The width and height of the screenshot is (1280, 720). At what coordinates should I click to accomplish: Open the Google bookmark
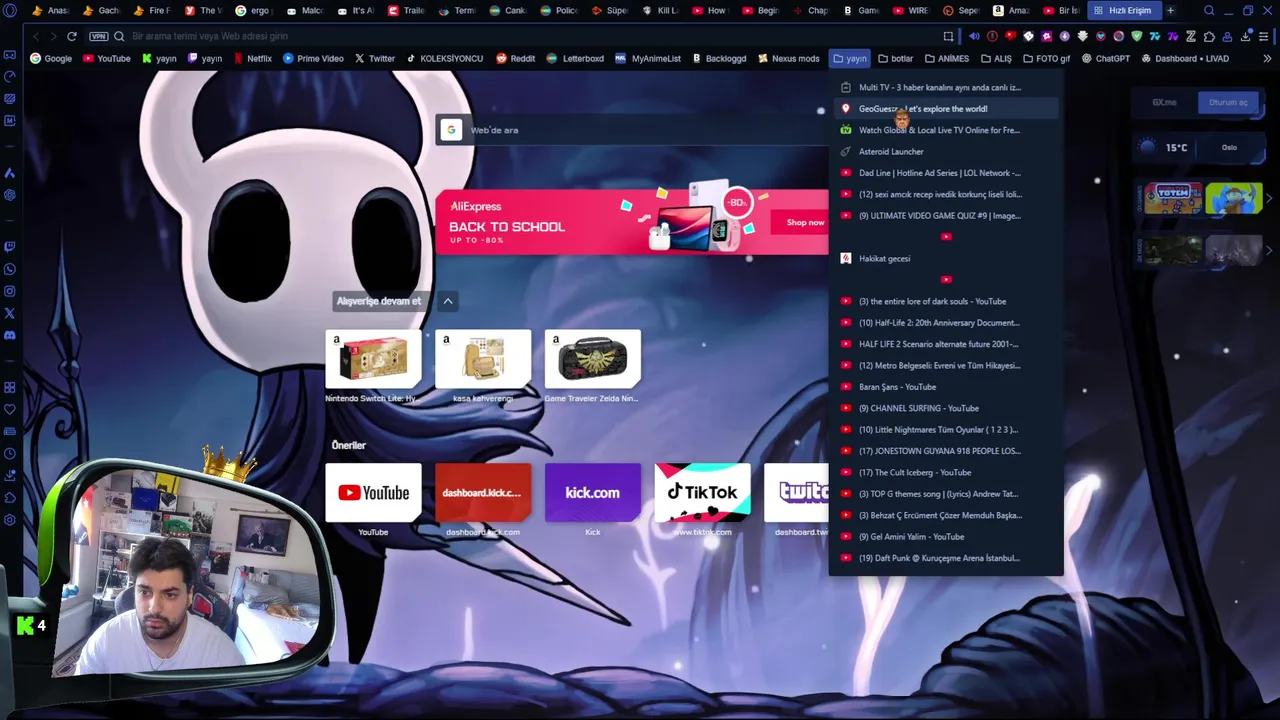tap(51, 58)
